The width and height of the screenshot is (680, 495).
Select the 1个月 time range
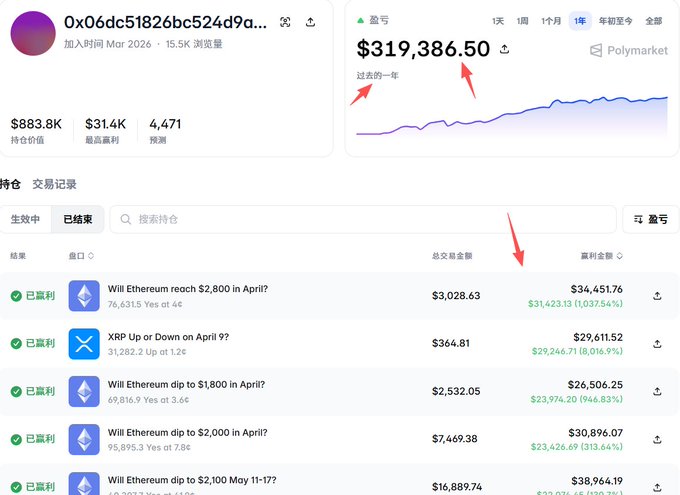[551, 21]
